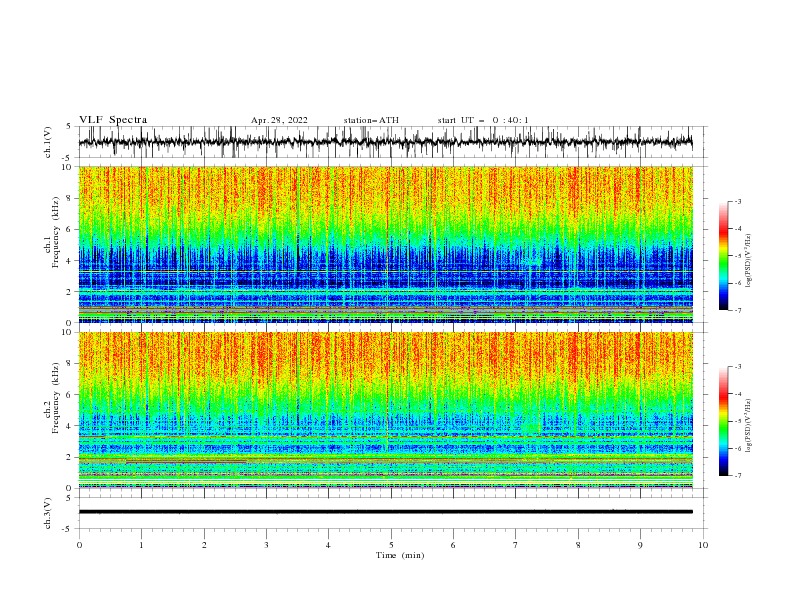Click the "0" tick on the time axis
Viewport: 792px width, 612px height.
[79, 545]
